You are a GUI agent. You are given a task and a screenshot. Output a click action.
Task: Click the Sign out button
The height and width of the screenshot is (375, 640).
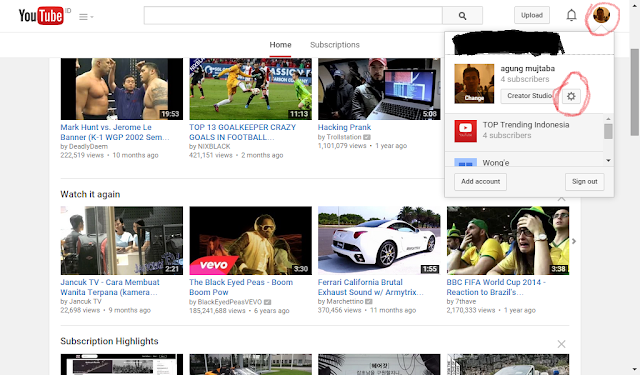[584, 182]
